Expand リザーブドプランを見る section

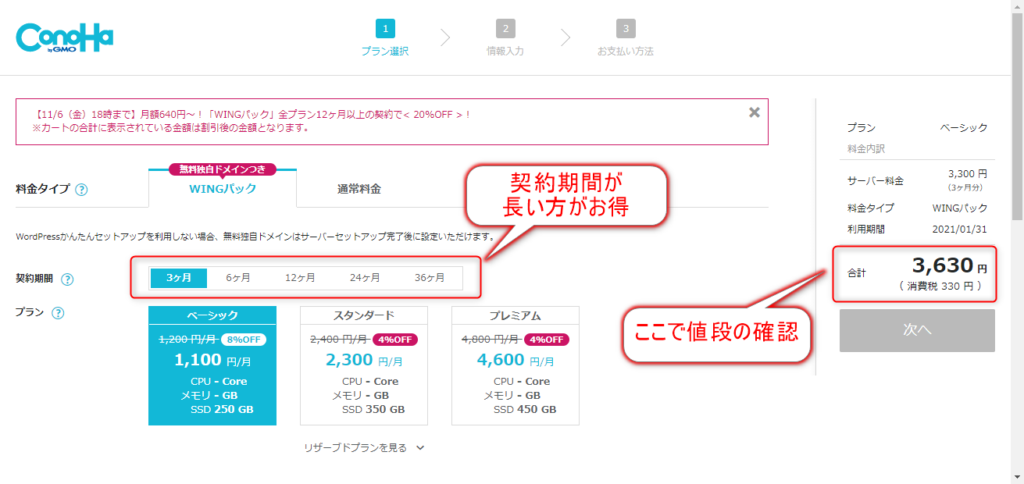[x=364, y=448]
